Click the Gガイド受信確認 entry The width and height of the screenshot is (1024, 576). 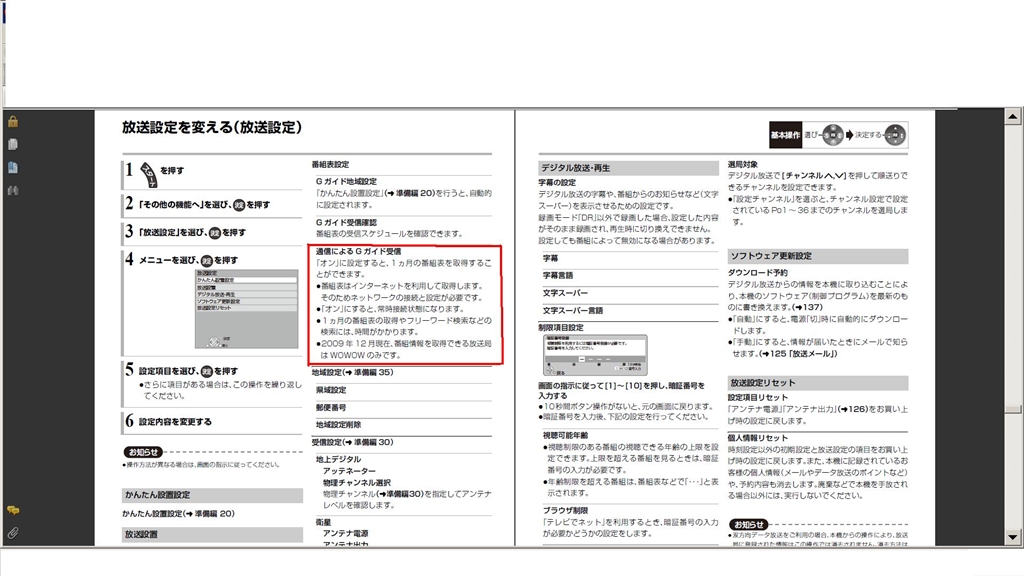point(346,222)
